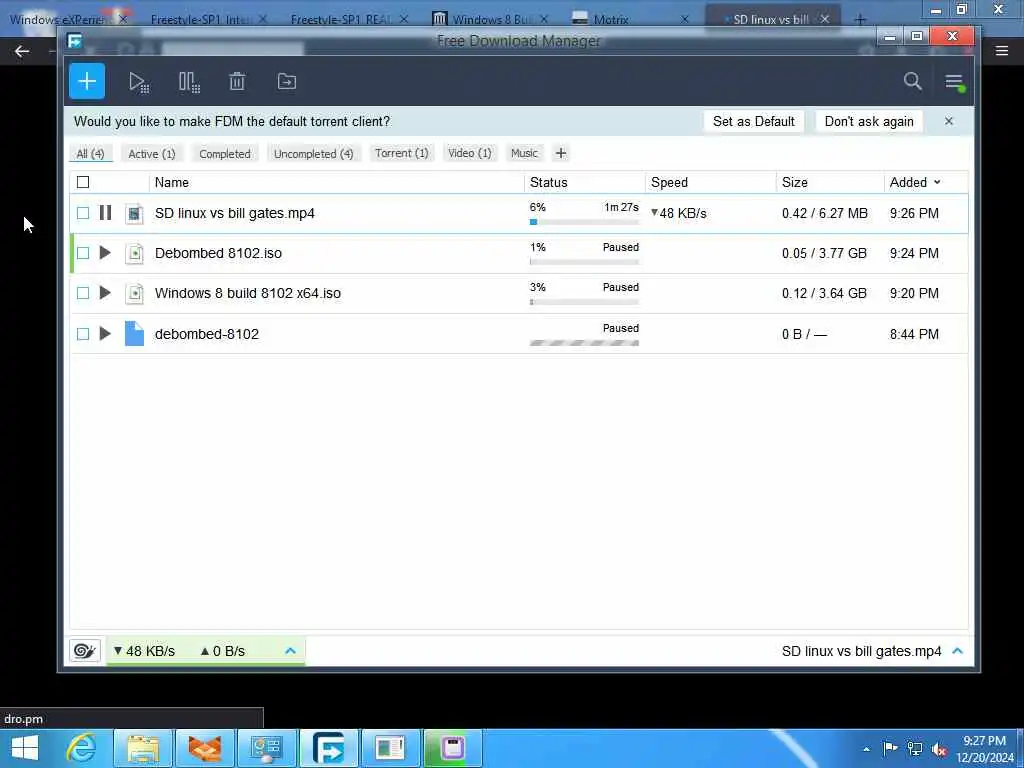Pause the SD linux vs bill gates.mp4 download
Viewport: 1024px width, 768px height.
point(105,213)
